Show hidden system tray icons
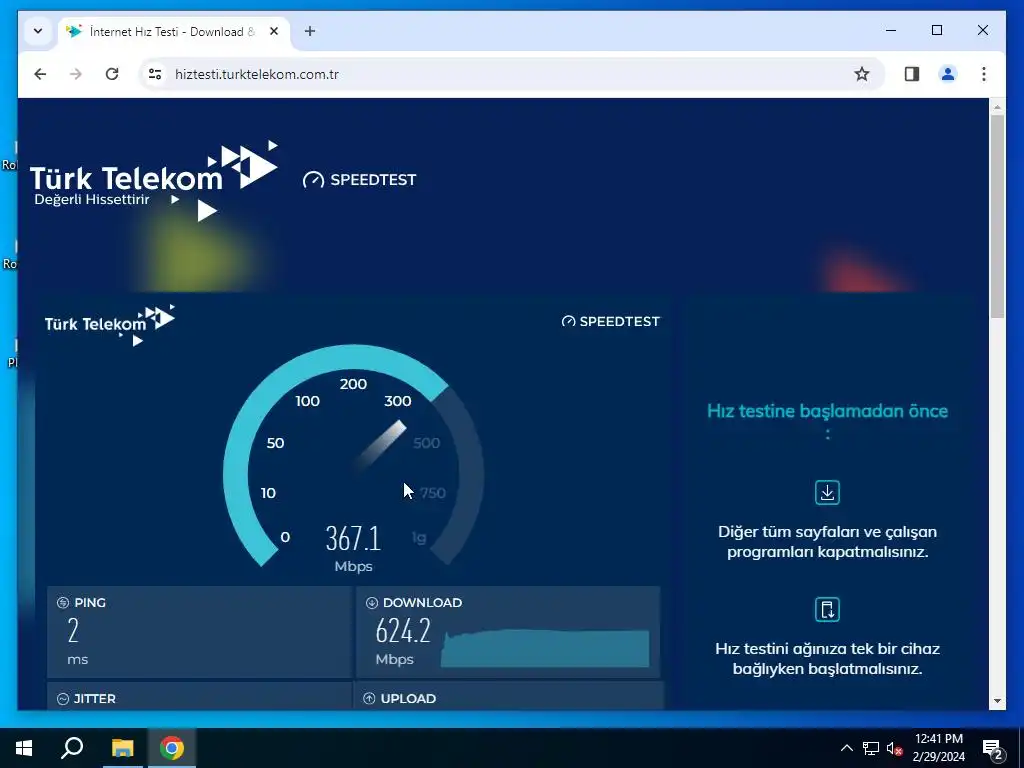This screenshot has width=1024, height=768. tap(846, 748)
